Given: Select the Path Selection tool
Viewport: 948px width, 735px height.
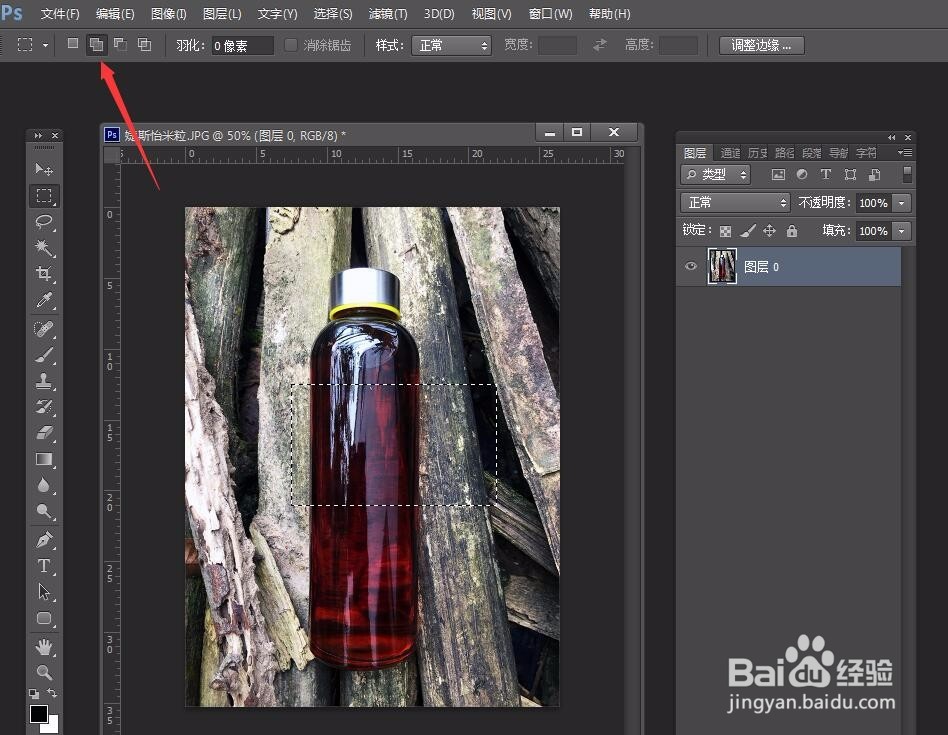Looking at the screenshot, I should tap(44, 592).
